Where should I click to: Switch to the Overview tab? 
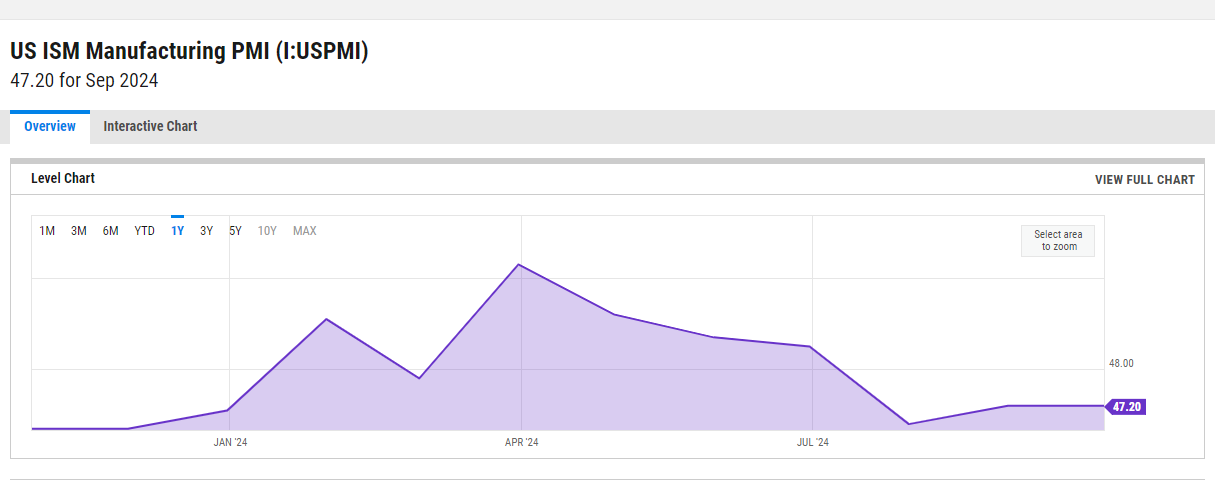50,127
